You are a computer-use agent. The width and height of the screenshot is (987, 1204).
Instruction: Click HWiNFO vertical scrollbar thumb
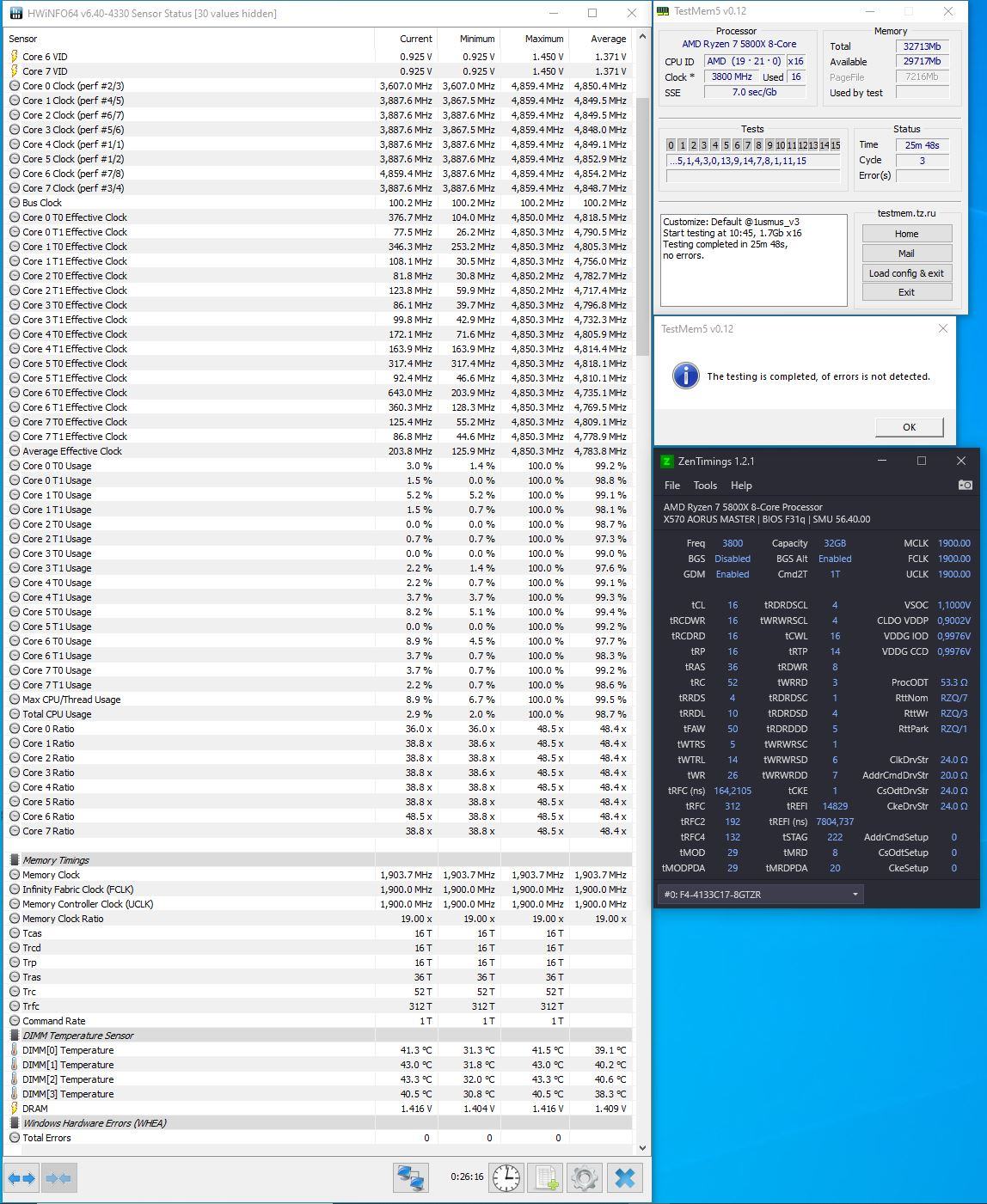[642, 227]
